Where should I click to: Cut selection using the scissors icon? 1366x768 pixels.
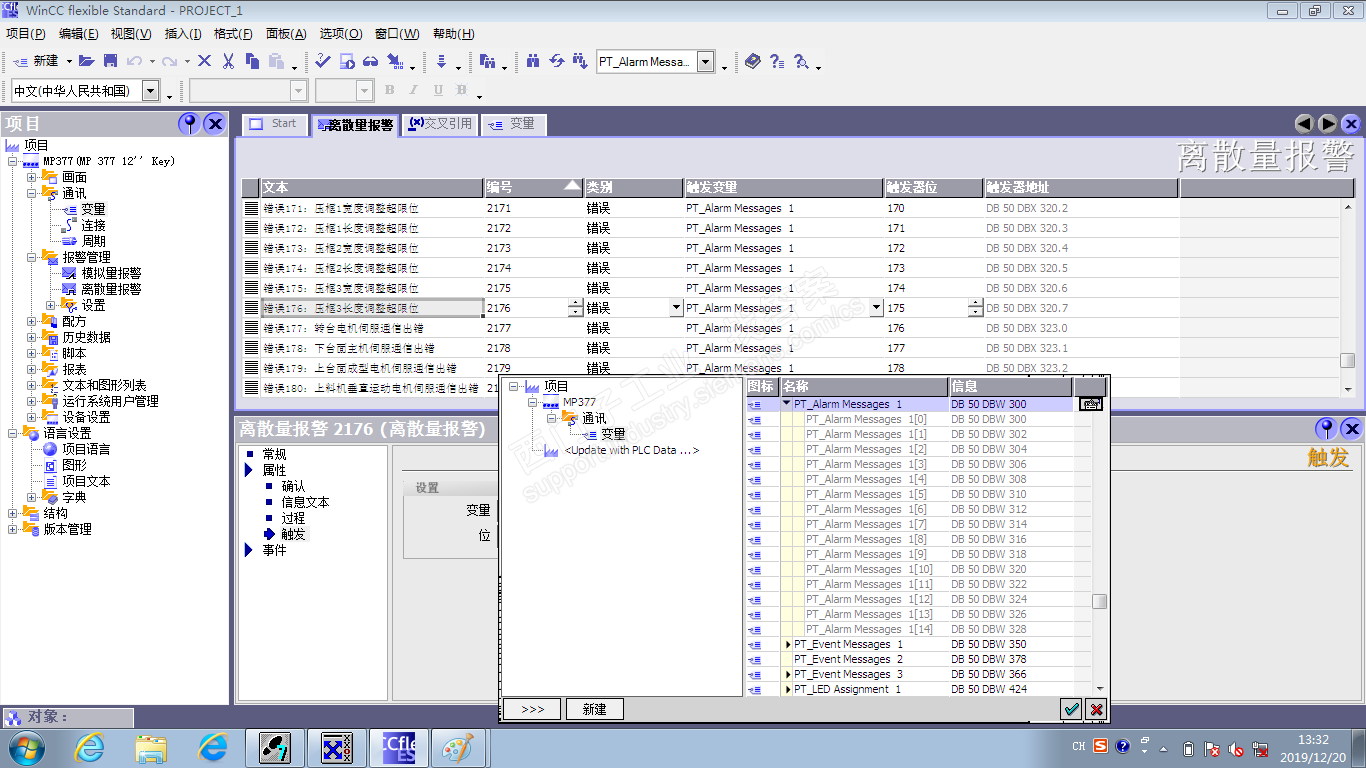[228, 61]
